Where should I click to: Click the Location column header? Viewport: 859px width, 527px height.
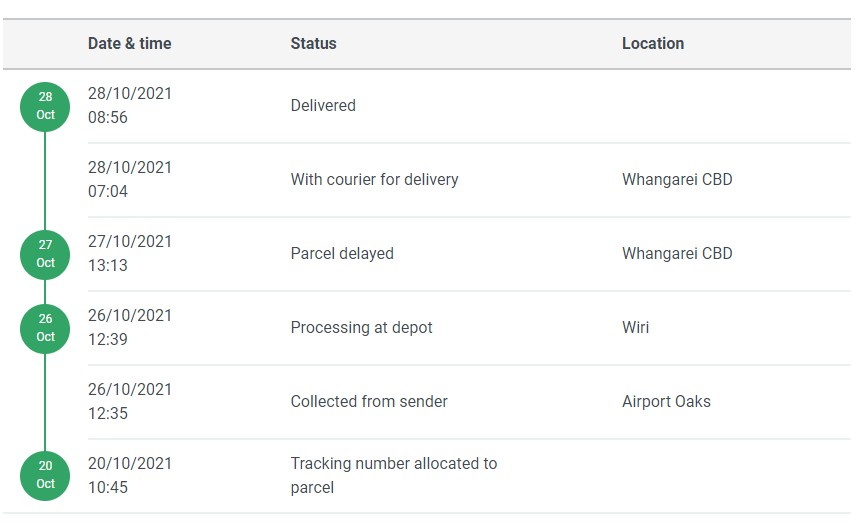tap(652, 43)
